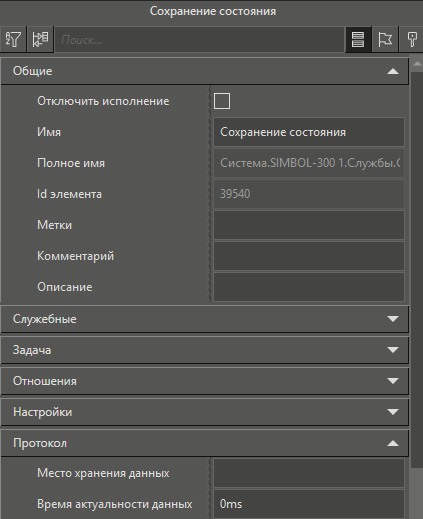
Task: Click the Место хранения данных field
Action: coord(309,473)
